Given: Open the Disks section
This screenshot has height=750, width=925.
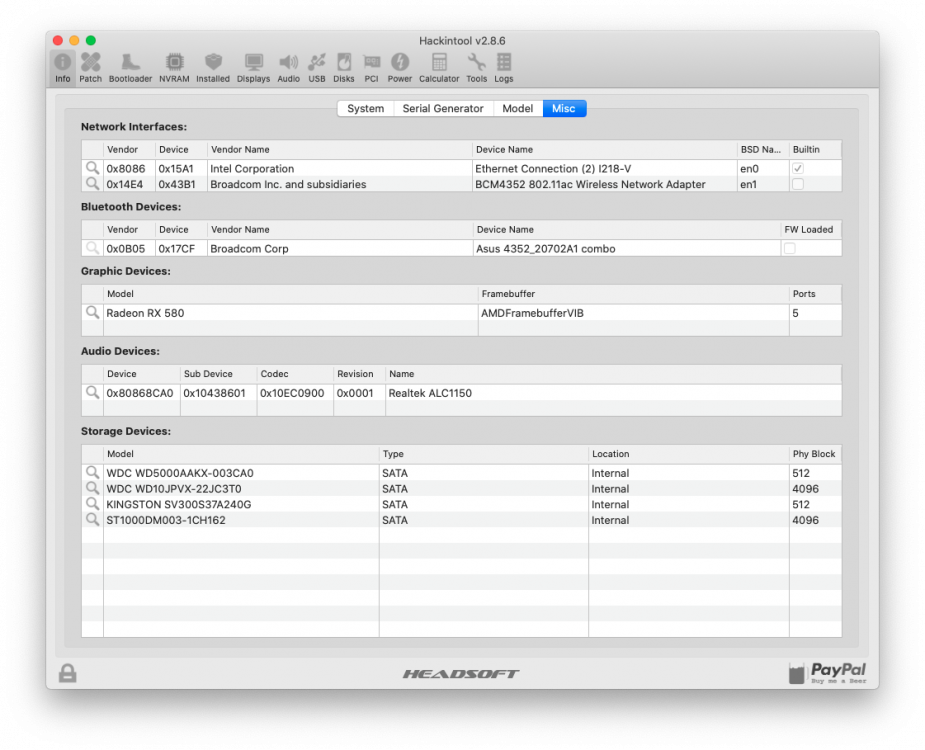Looking at the screenshot, I should coord(344,68).
